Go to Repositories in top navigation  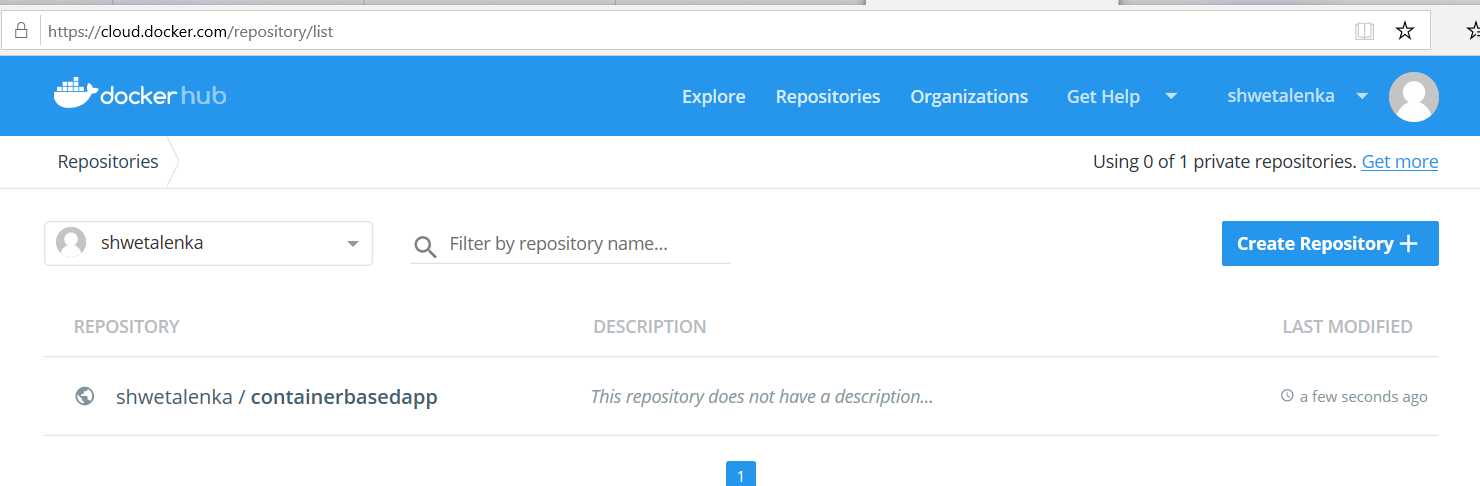pyautogui.click(x=828, y=96)
